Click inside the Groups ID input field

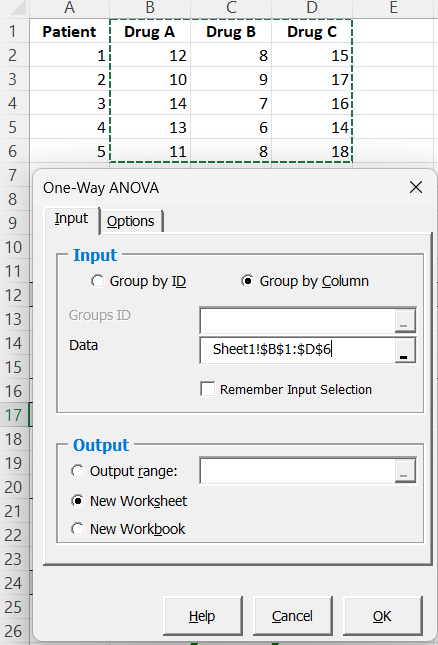(x=298, y=321)
